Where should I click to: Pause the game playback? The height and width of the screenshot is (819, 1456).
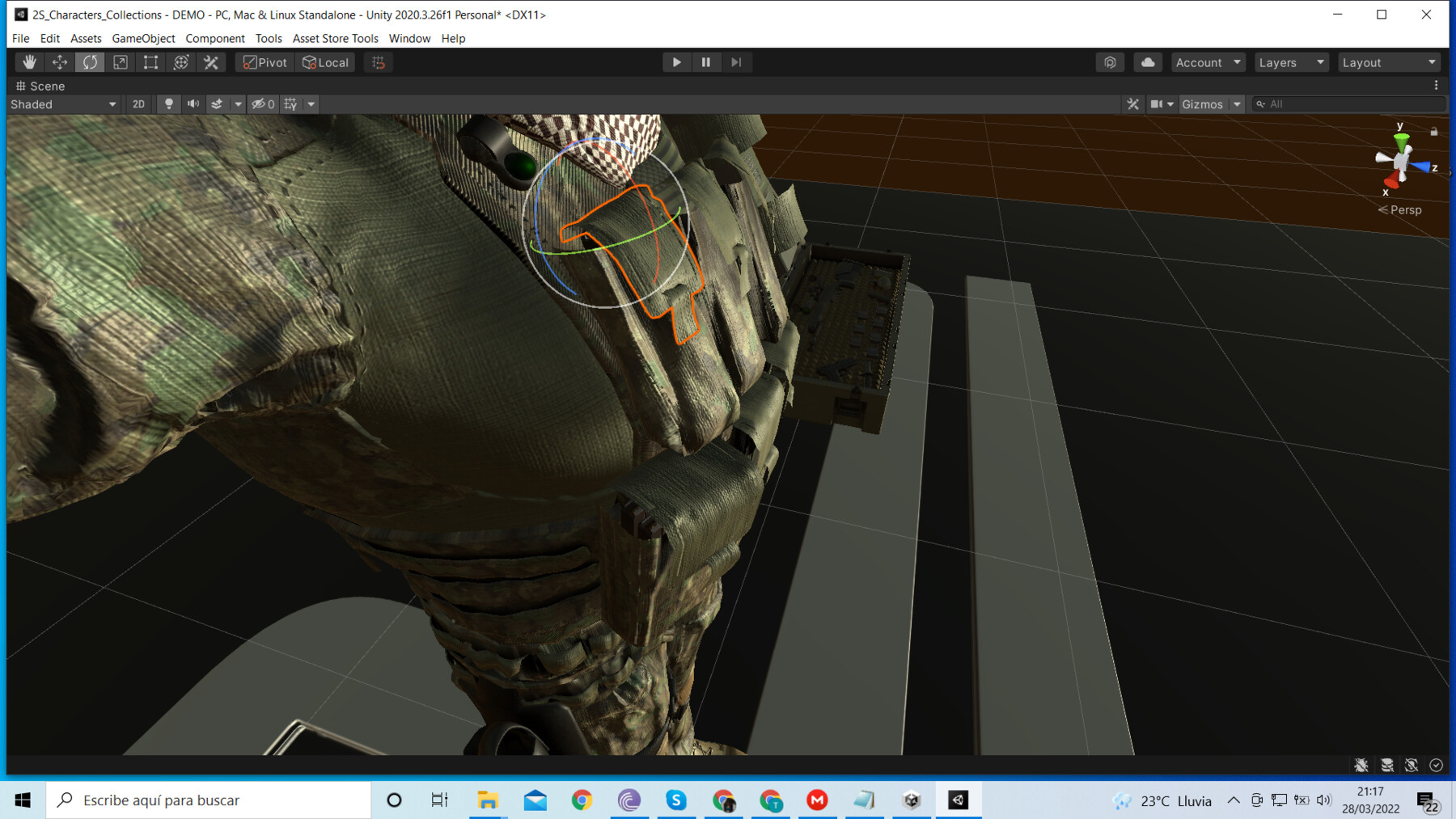pos(706,62)
